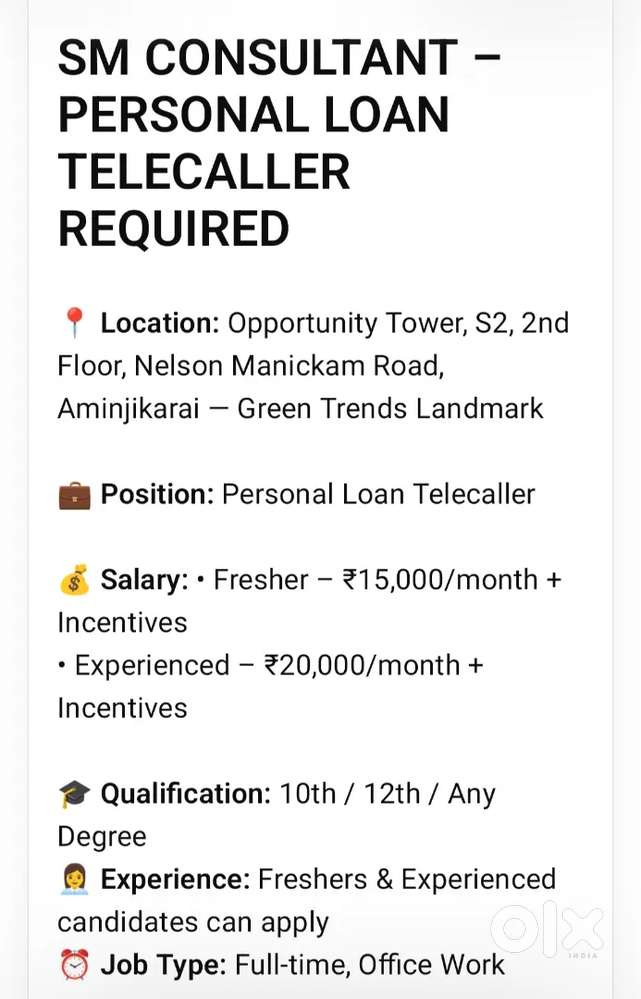This screenshot has height=999, width=641.
Task: Click the SM CONSULTANT heading text
Action: [x=258, y=57]
